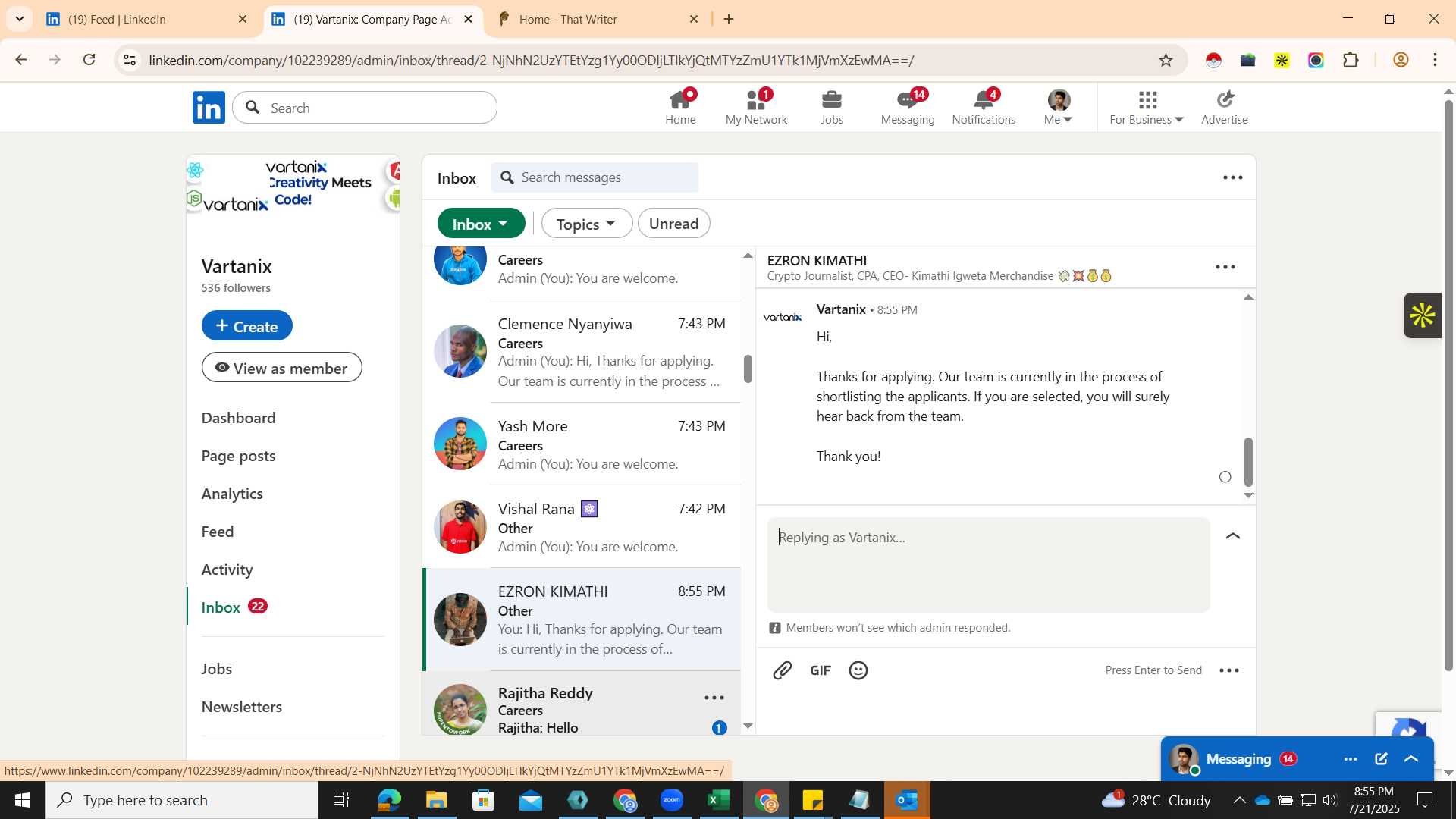
Task: Expand the Inbox filter dropdown
Action: (x=481, y=224)
